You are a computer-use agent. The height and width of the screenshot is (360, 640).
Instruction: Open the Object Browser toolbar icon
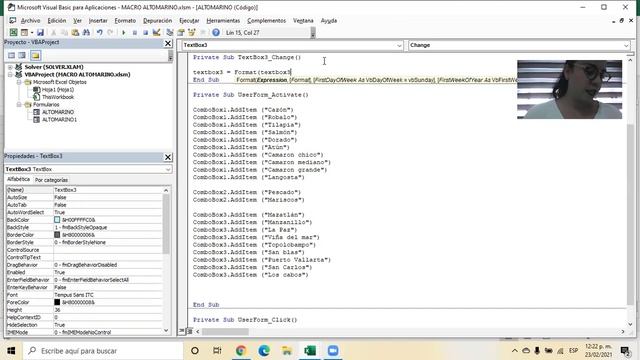[x=192, y=32]
